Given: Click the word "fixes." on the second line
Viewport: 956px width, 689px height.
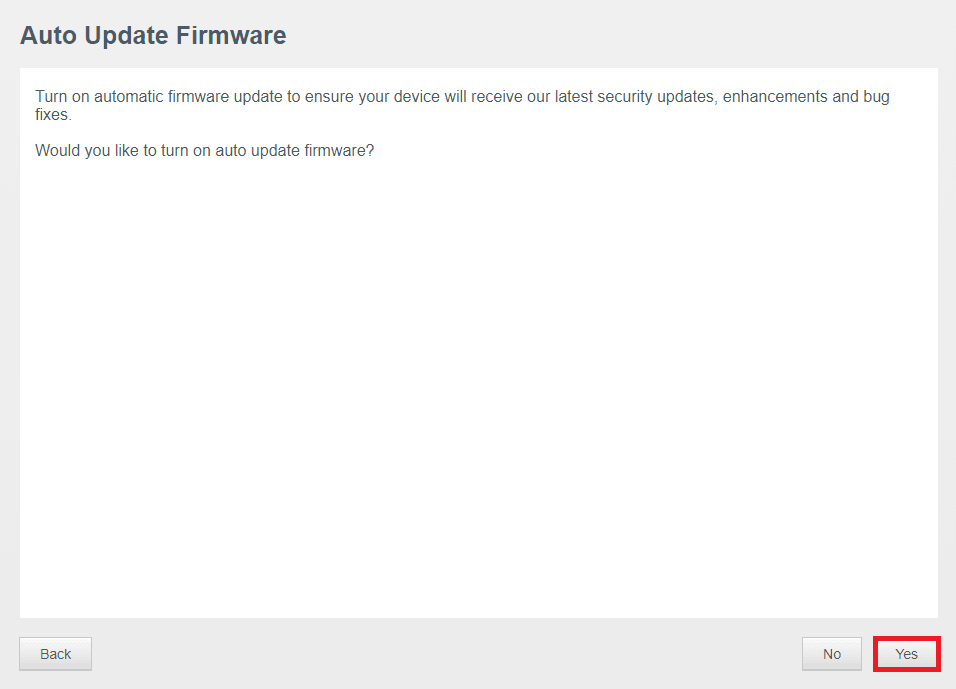Looking at the screenshot, I should pos(53,115).
